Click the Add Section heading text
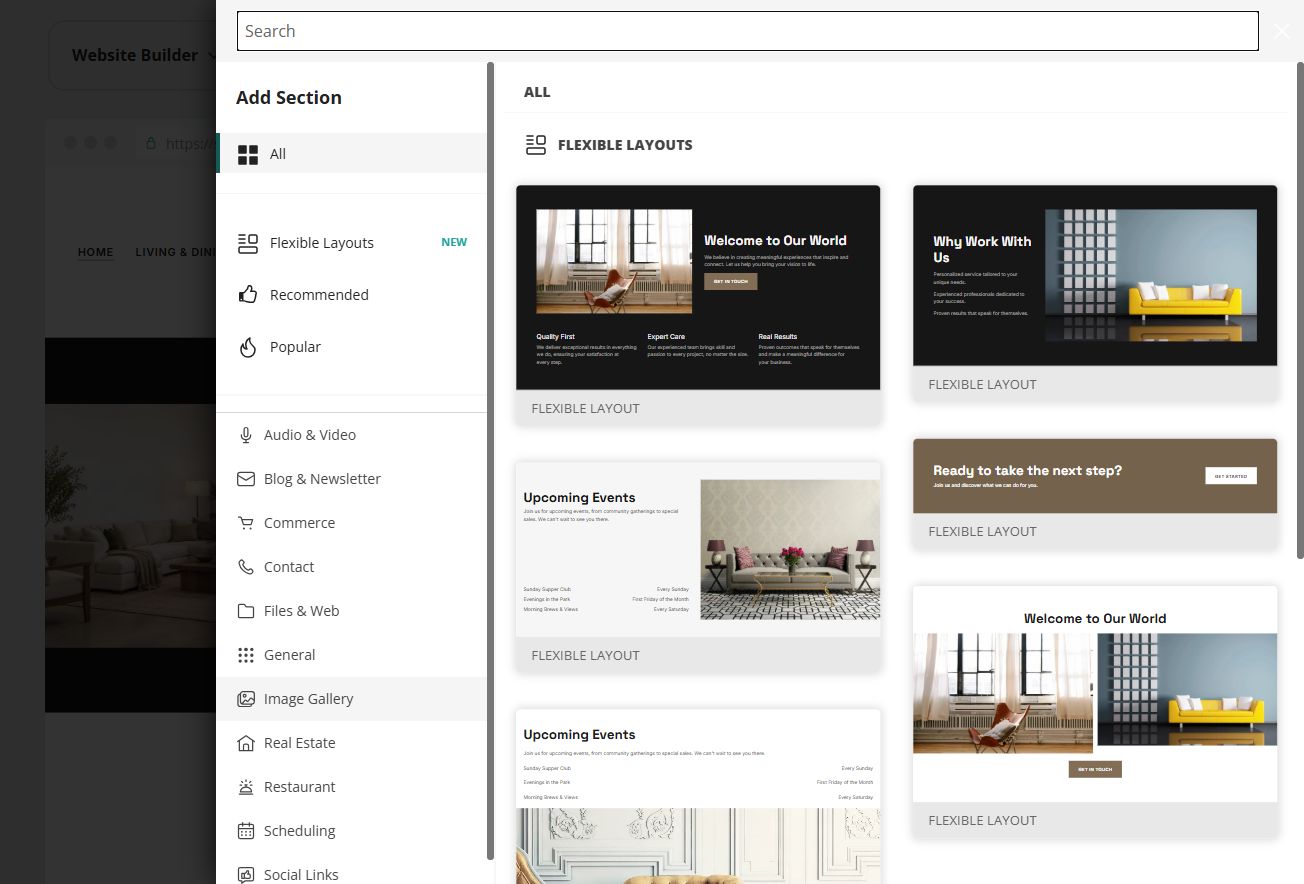The width and height of the screenshot is (1304, 884). point(289,97)
